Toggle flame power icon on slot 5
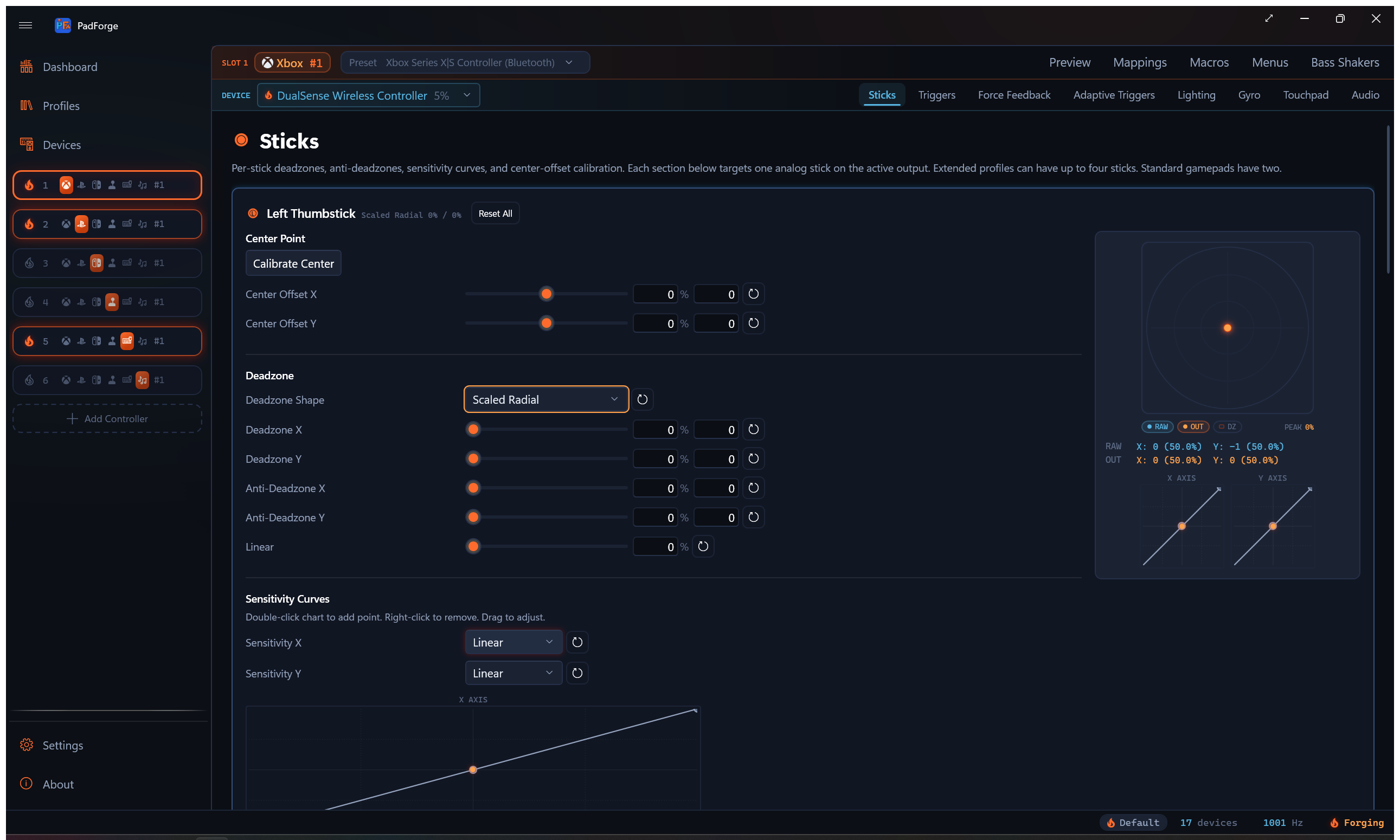The height and width of the screenshot is (840, 1400). click(29, 341)
